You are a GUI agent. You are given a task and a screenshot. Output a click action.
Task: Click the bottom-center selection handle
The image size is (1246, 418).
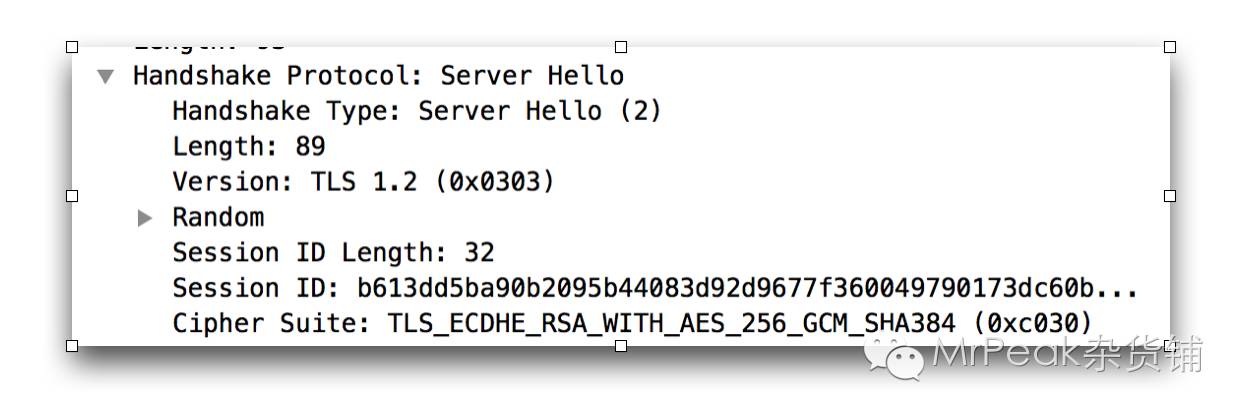[621, 345]
